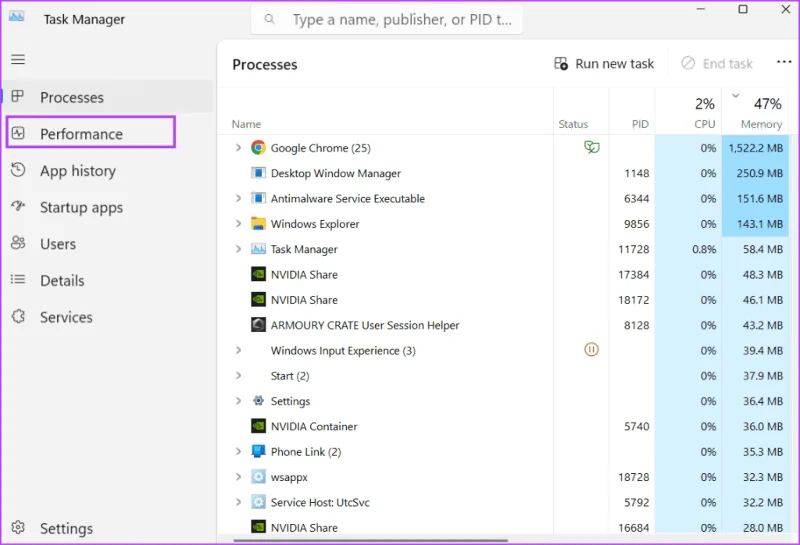Click the Windows Explorer folder icon
The width and height of the screenshot is (800, 545).
[258, 224]
